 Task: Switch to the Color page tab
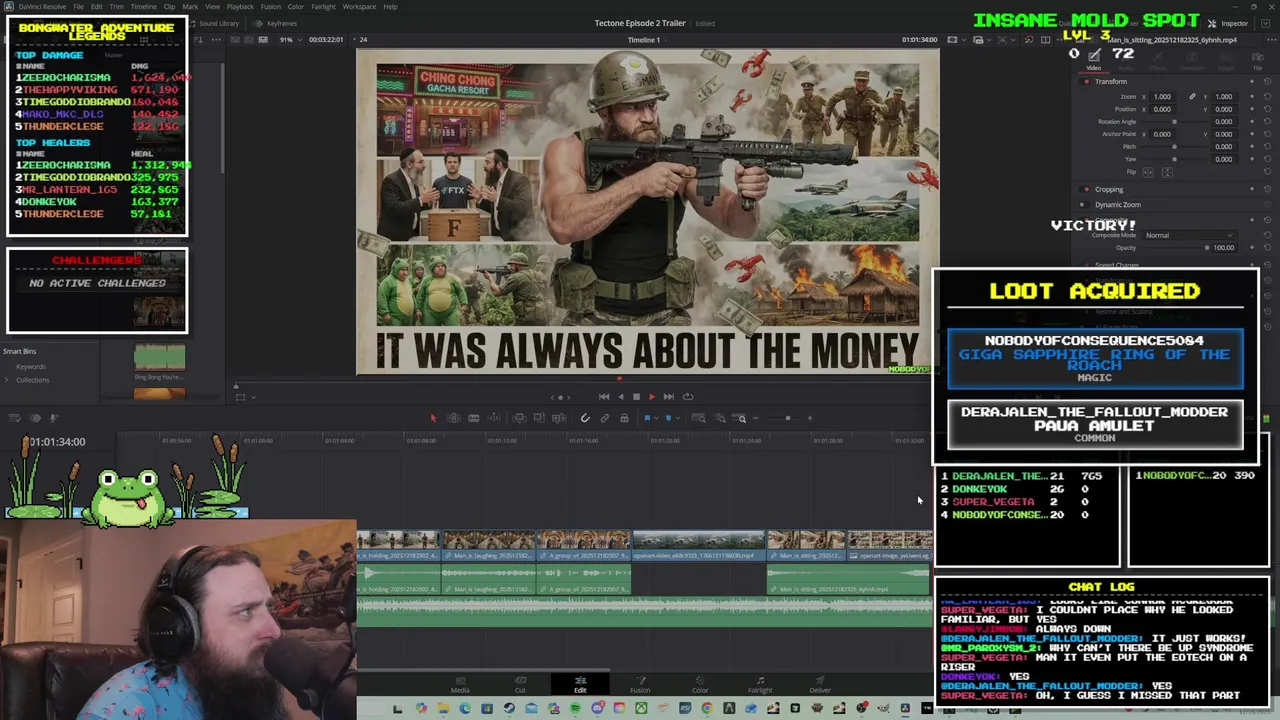(x=700, y=684)
